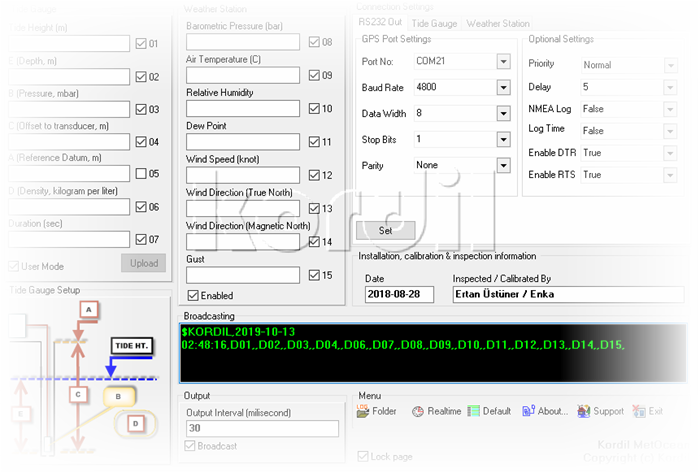Click the Set button
700x473 pixels.
(x=385, y=230)
